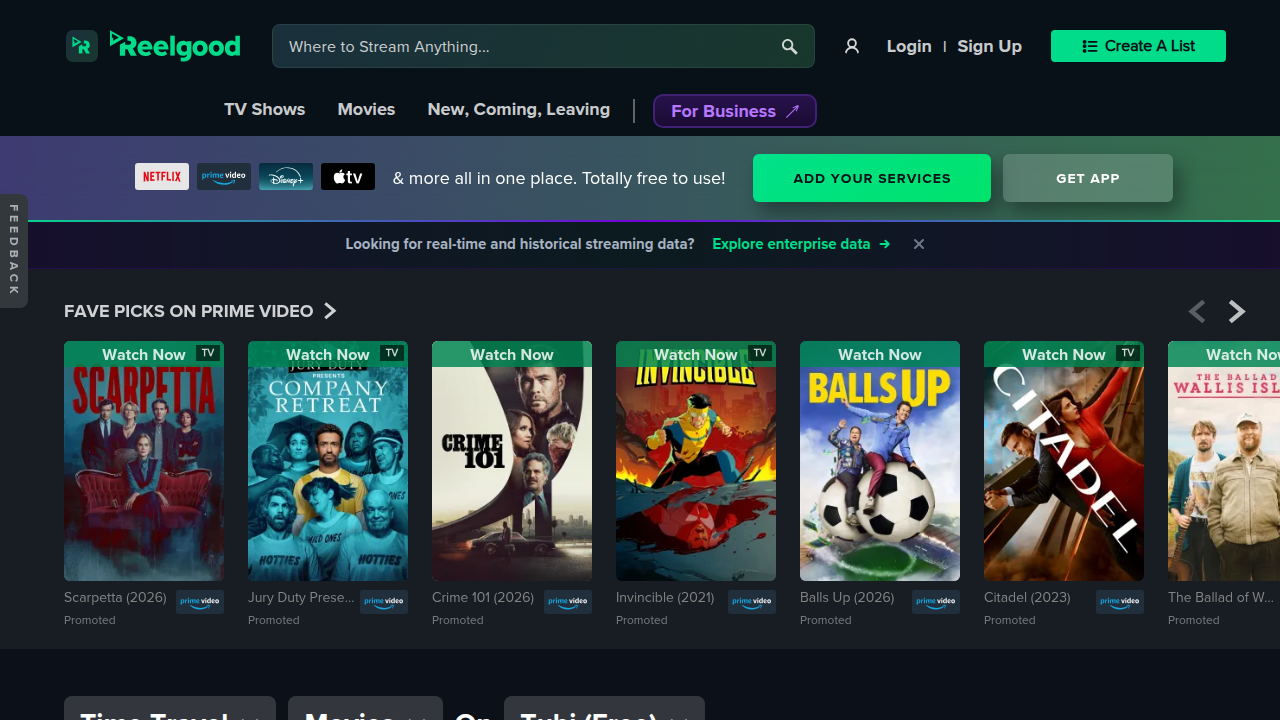Click the Prime Video service icon in banner
This screenshot has height=720, width=1280.
(x=224, y=177)
